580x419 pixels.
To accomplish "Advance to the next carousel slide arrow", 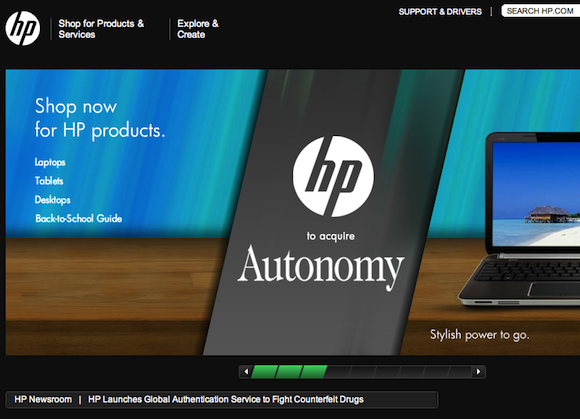I will [479, 372].
